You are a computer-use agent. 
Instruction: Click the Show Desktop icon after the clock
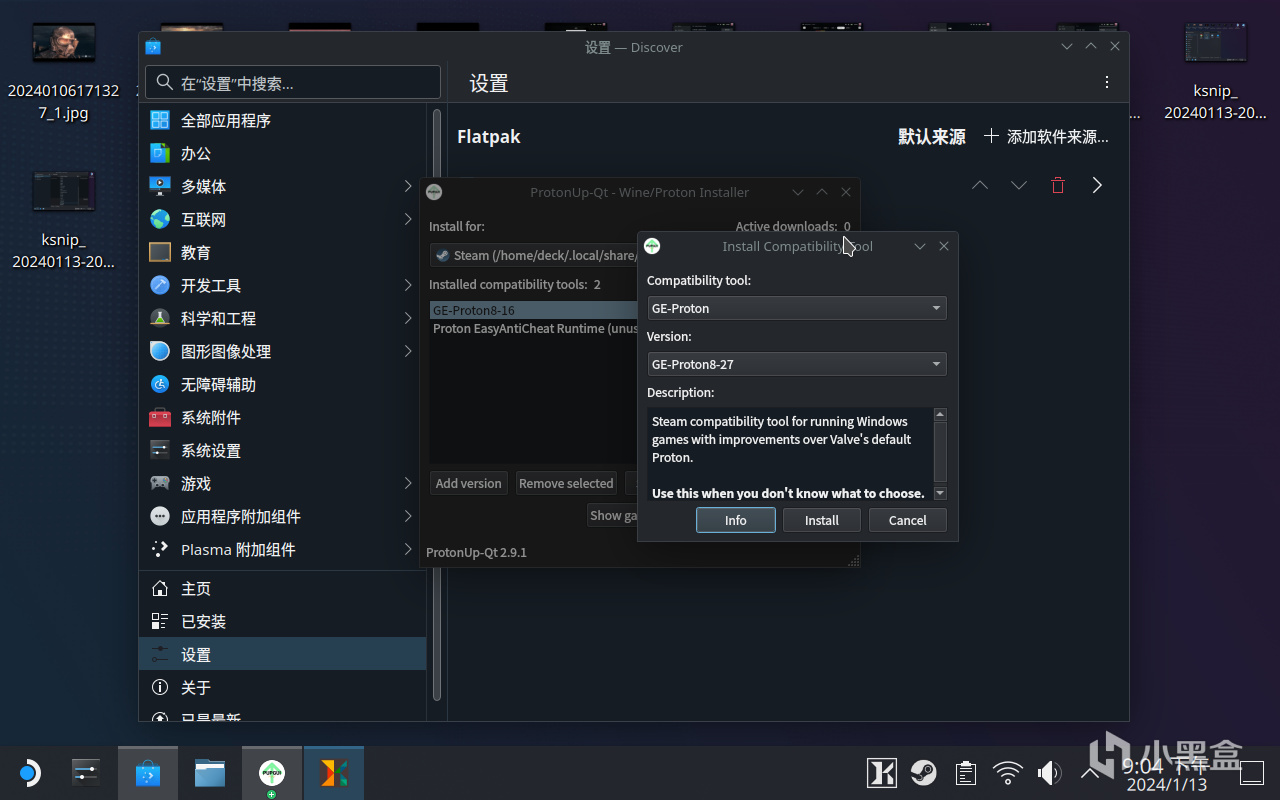tap(1252, 773)
